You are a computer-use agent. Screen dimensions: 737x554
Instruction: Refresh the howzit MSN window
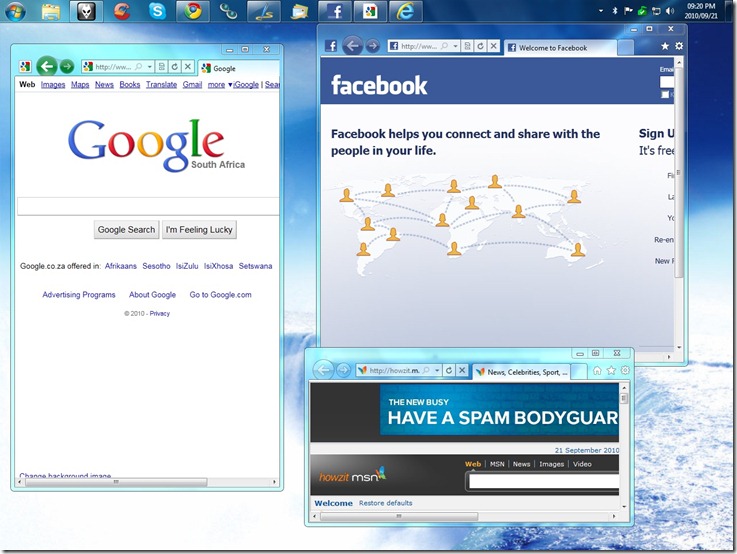click(449, 370)
